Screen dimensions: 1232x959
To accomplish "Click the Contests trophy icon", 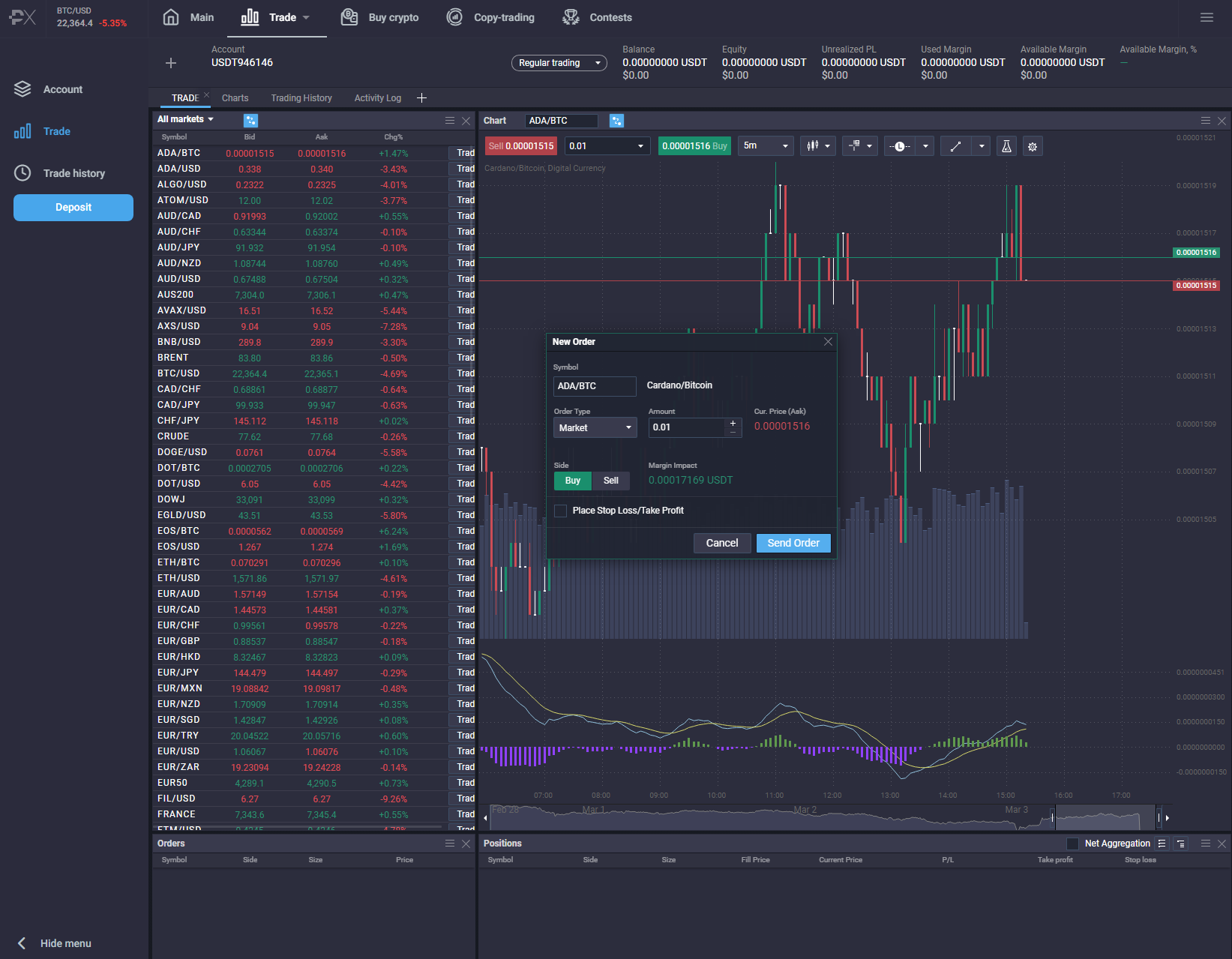I will click(571, 17).
